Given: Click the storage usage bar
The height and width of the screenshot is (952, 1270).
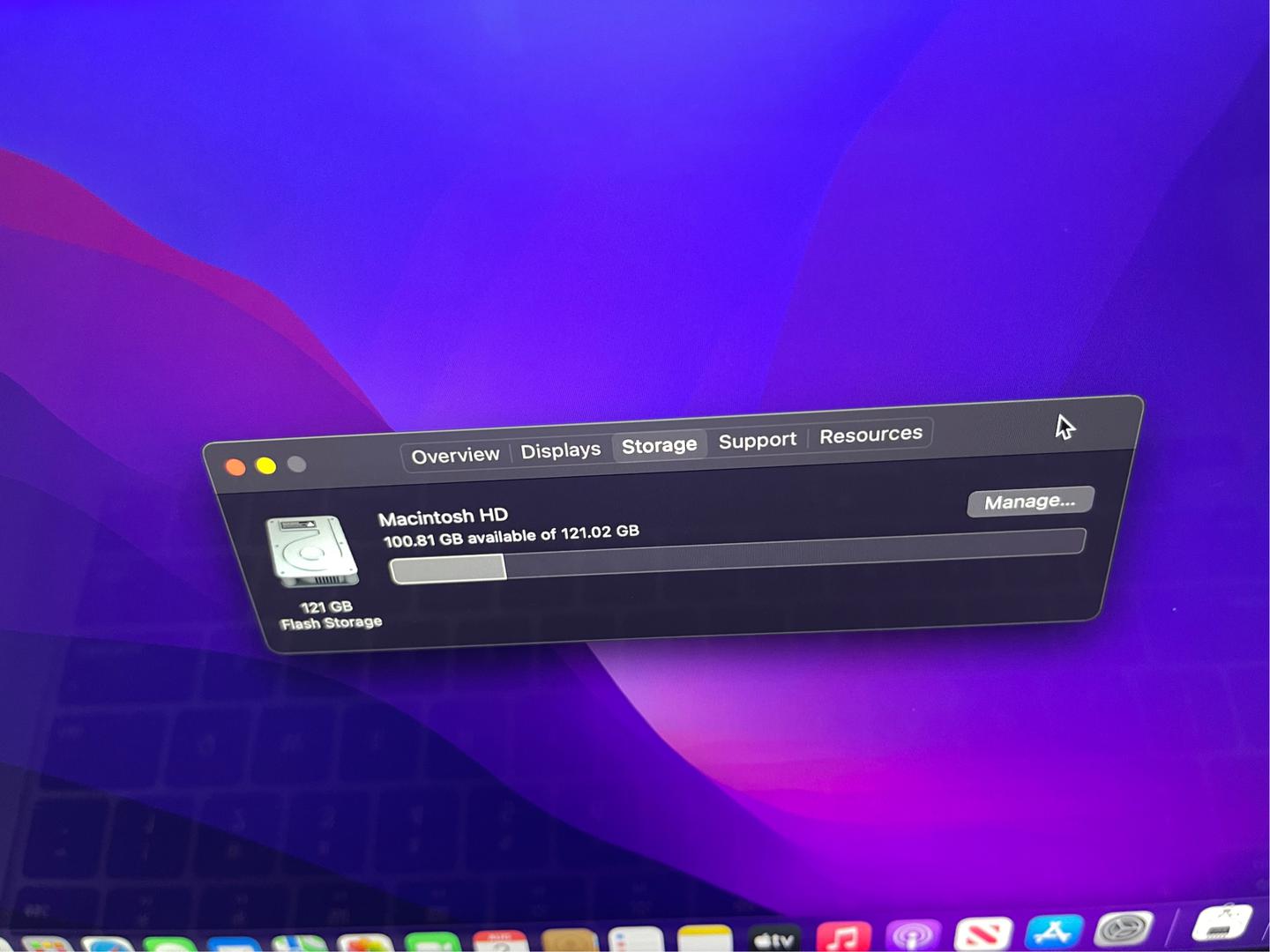Looking at the screenshot, I should click(x=737, y=555).
